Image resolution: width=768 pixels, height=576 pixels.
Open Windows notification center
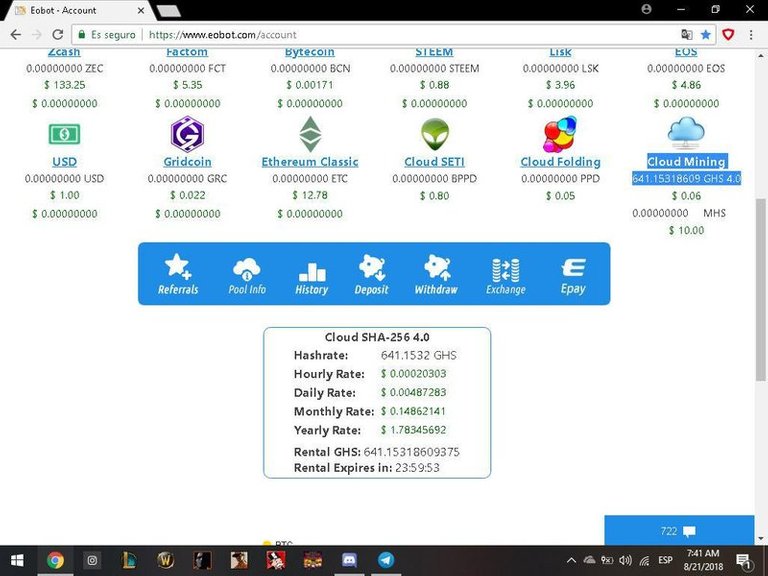click(x=744, y=560)
